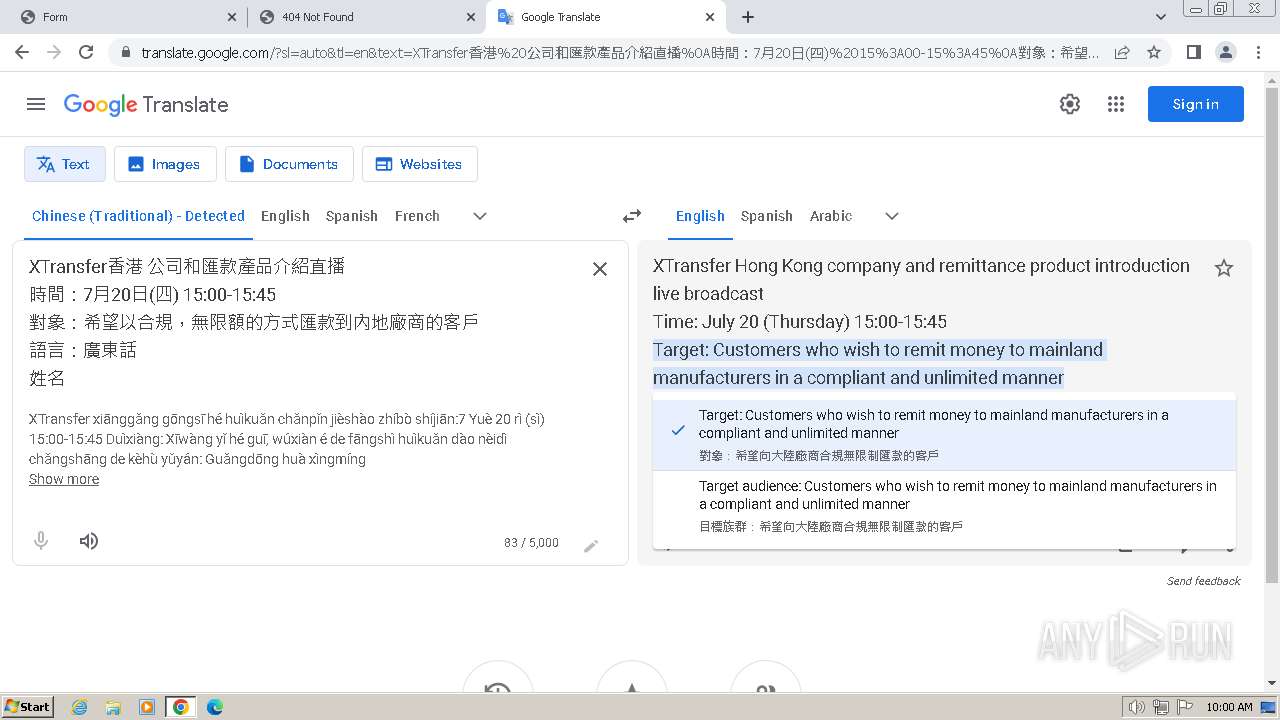
Task: Click the address bar URL
Action: 620,52
